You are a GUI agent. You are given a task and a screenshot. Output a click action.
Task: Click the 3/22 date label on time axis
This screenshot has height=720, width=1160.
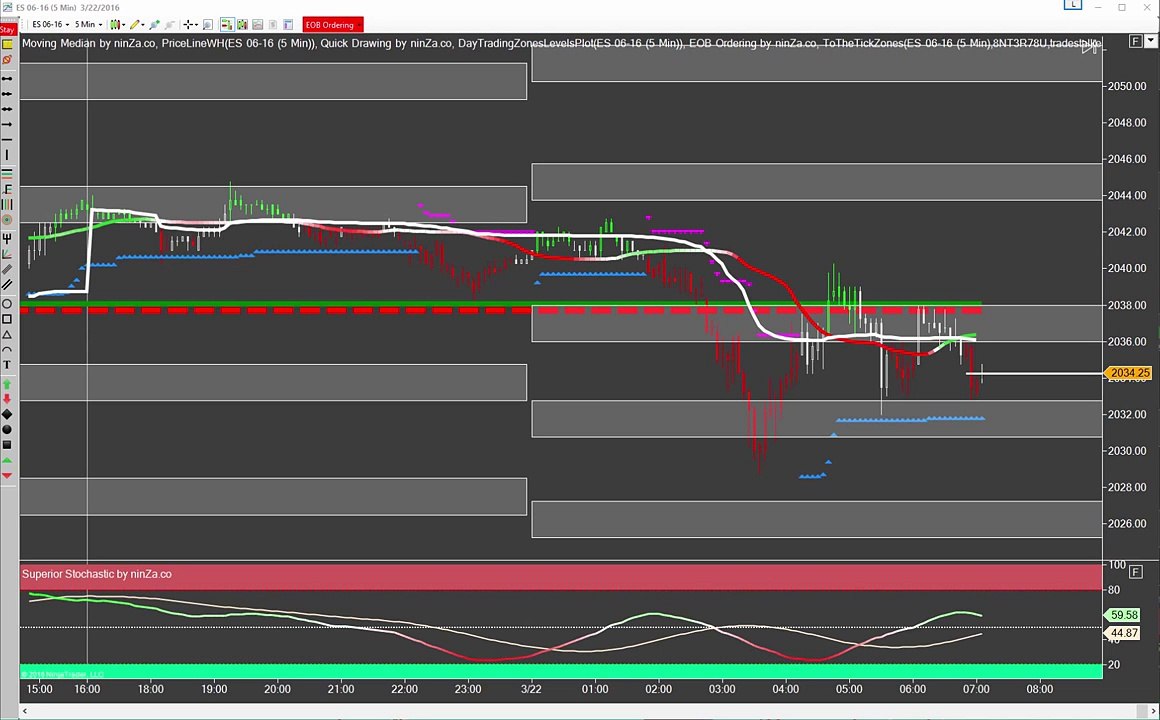[x=531, y=689]
